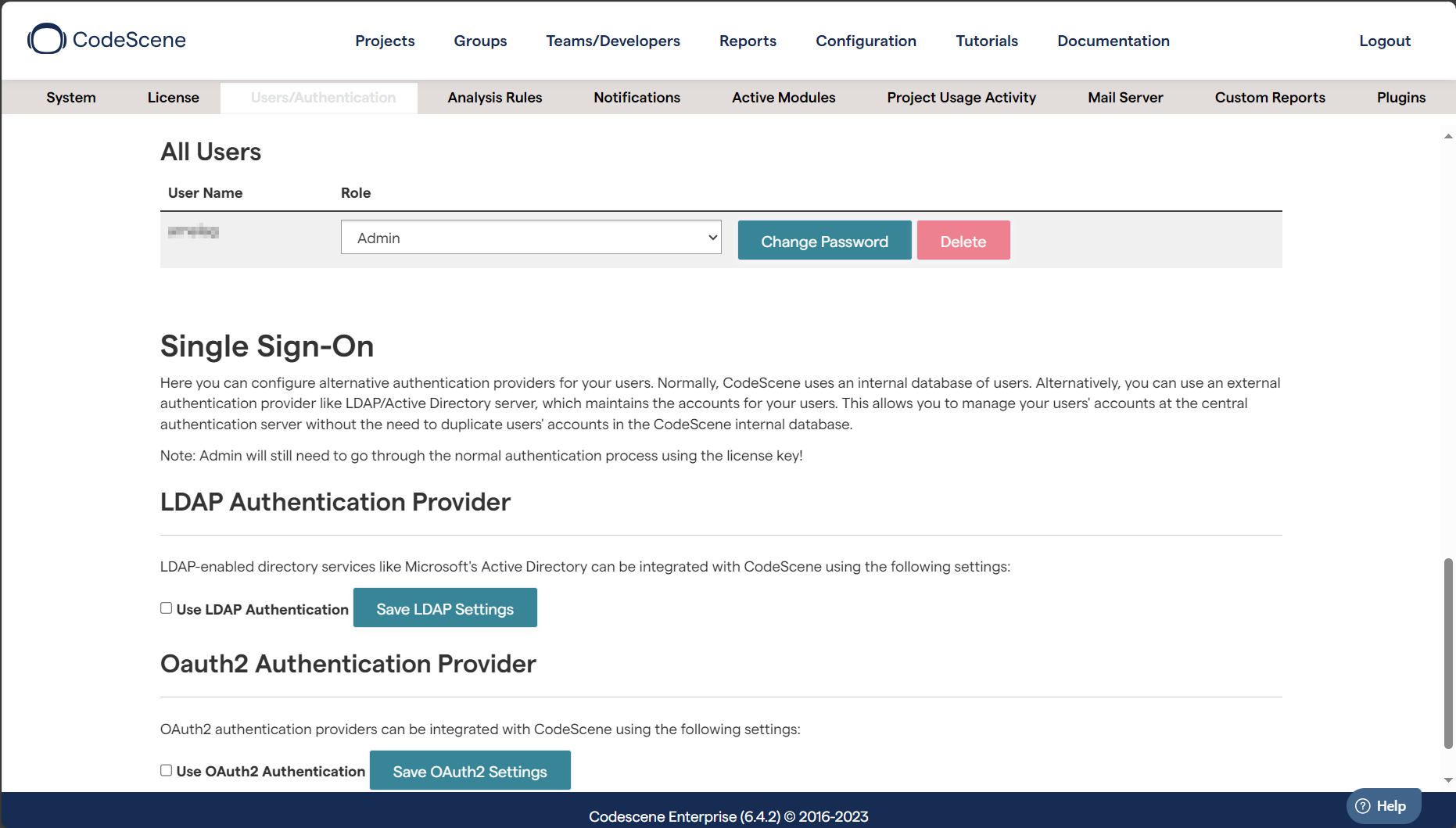Click the scrollbar up arrow
The image size is (1456, 828).
click(x=1448, y=136)
